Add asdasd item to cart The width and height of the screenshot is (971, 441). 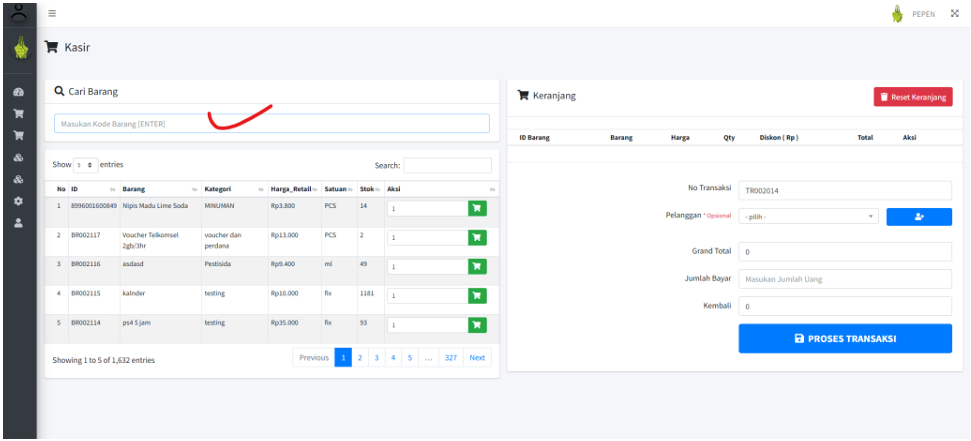click(477, 266)
